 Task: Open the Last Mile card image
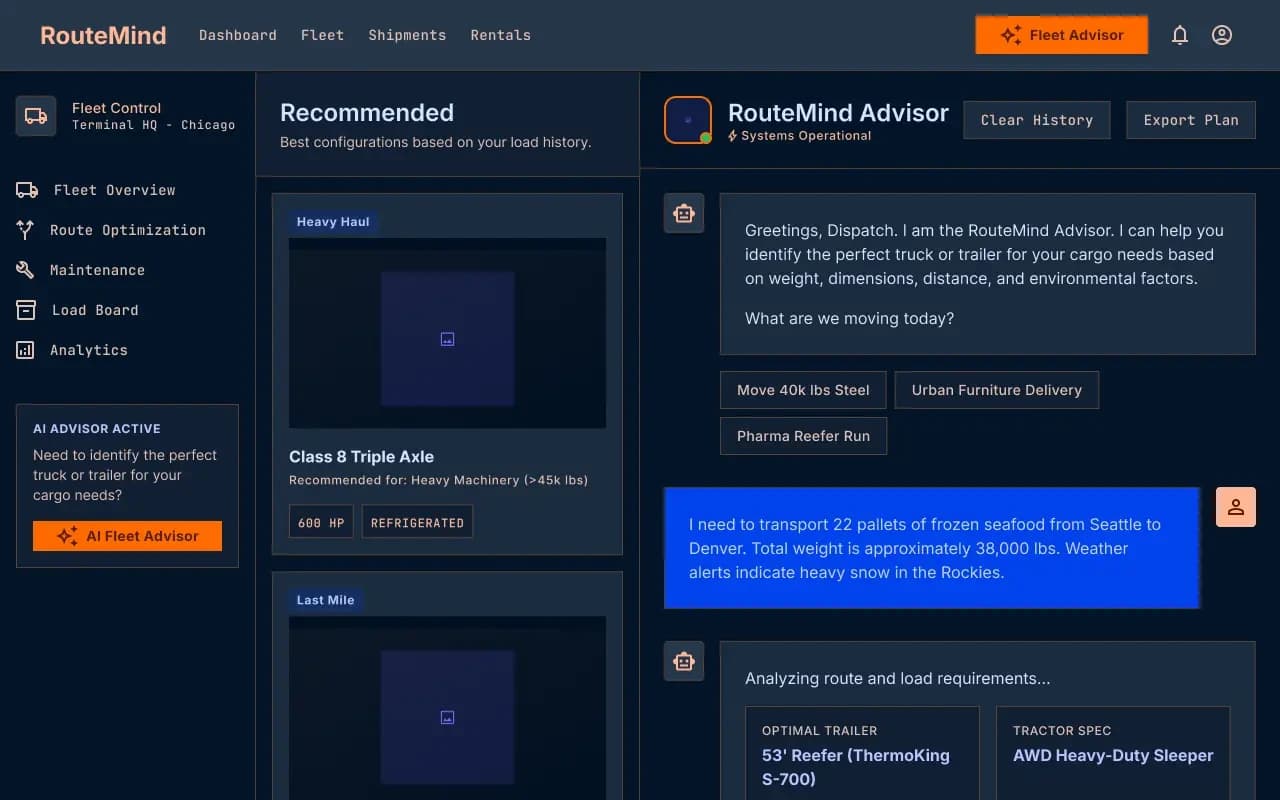pos(447,708)
